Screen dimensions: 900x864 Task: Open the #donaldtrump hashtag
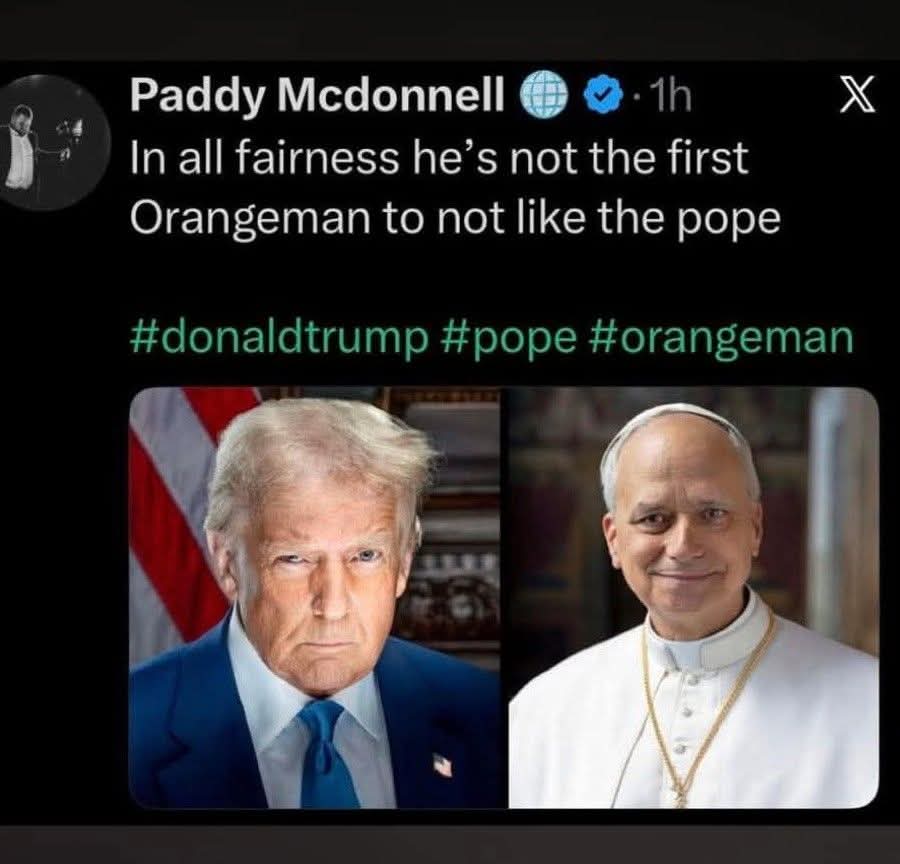pos(278,338)
